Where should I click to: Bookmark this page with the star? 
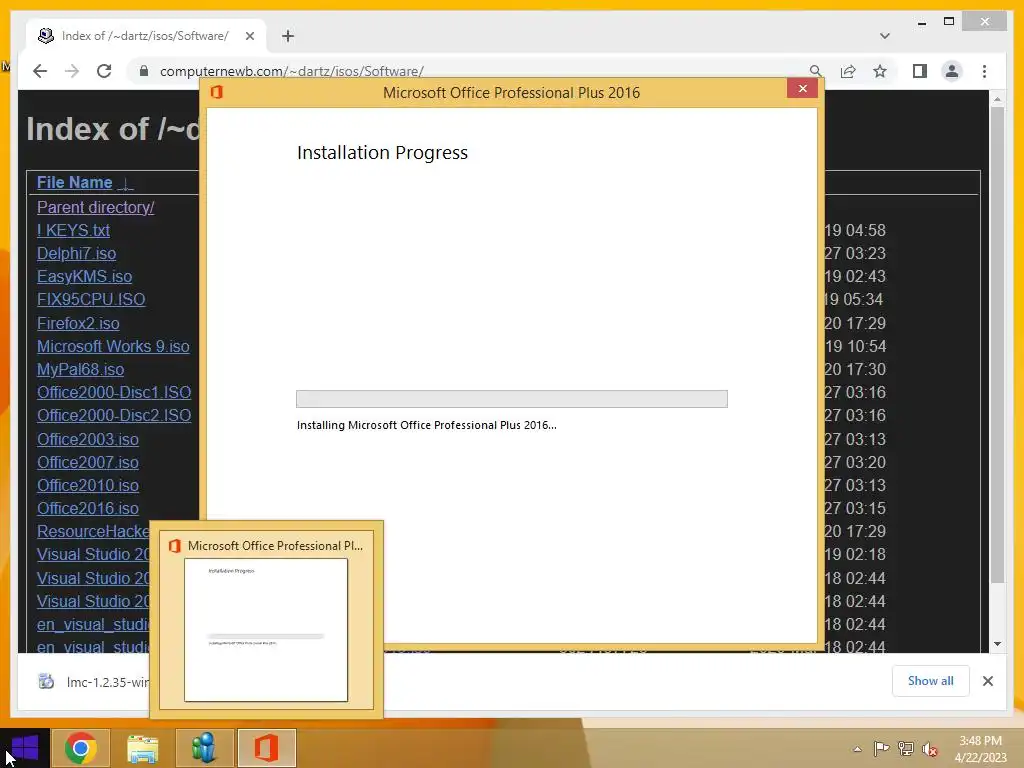(x=880, y=71)
